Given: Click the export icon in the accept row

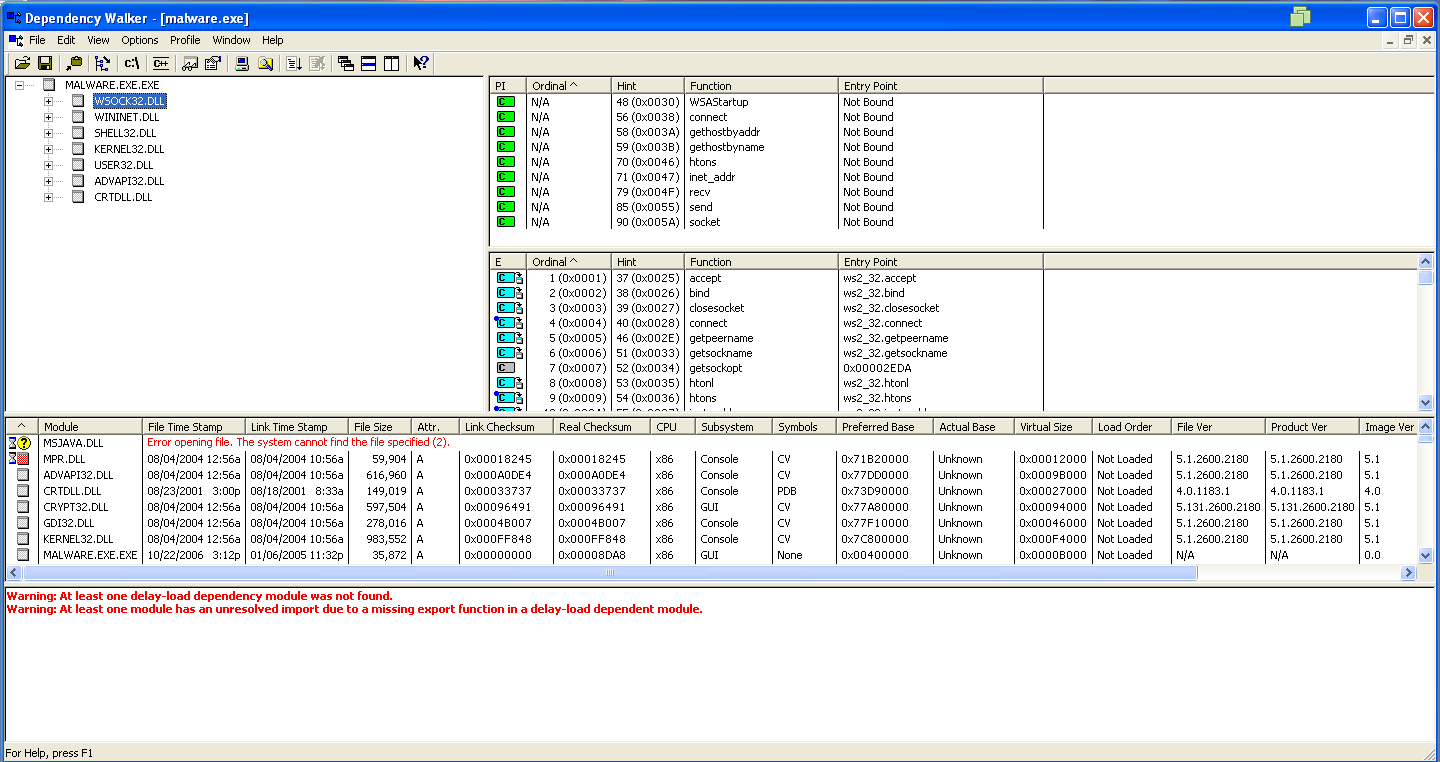Looking at the screenshot, I should coord(510,278).
